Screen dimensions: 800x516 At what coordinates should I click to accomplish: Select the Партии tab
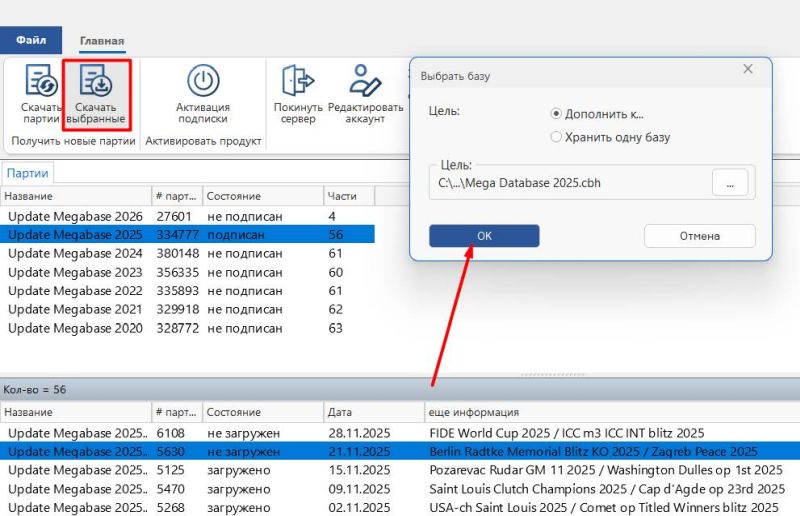click(x=28, y=173)
